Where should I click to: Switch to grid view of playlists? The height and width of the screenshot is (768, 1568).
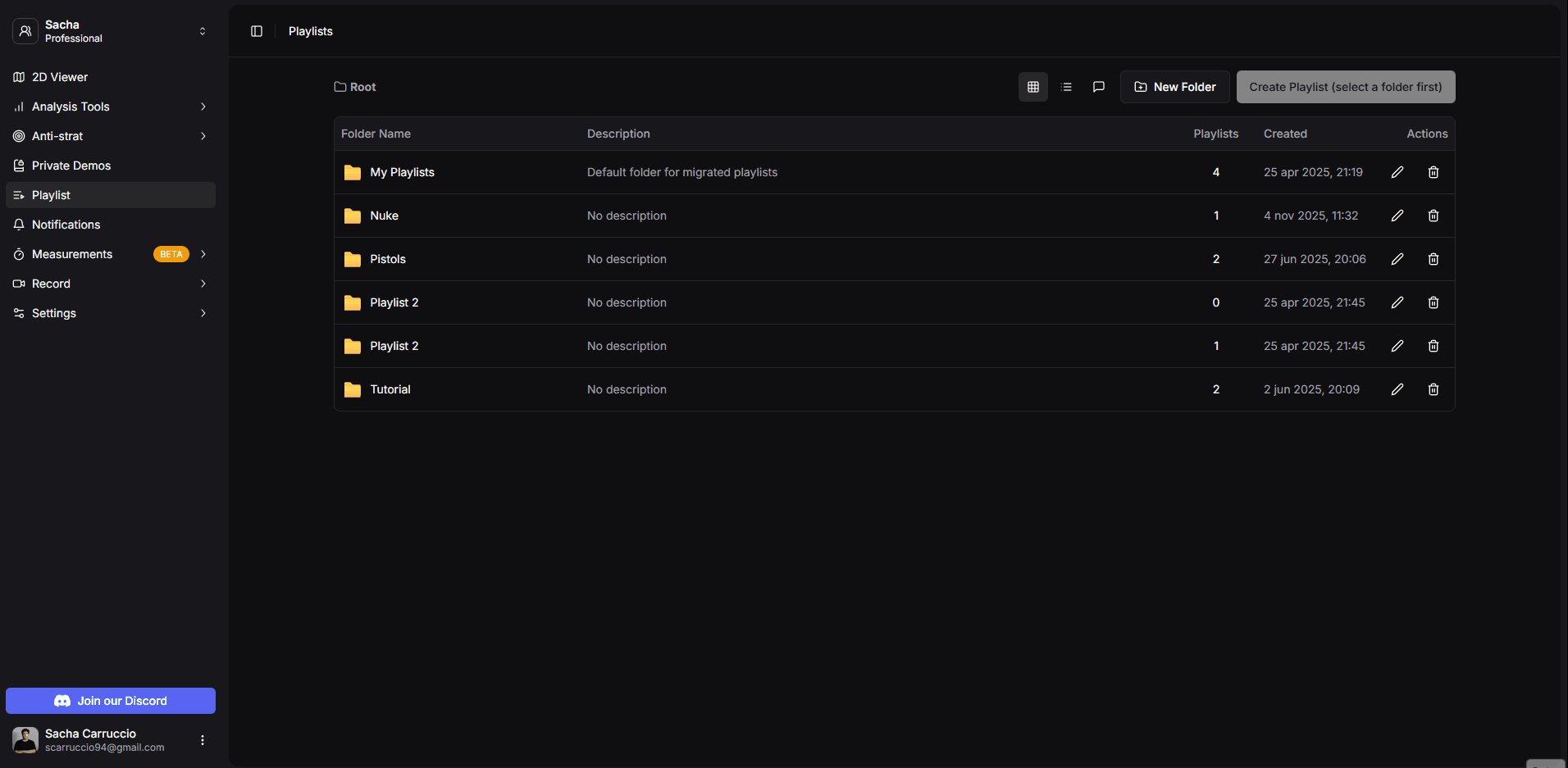1032,86
